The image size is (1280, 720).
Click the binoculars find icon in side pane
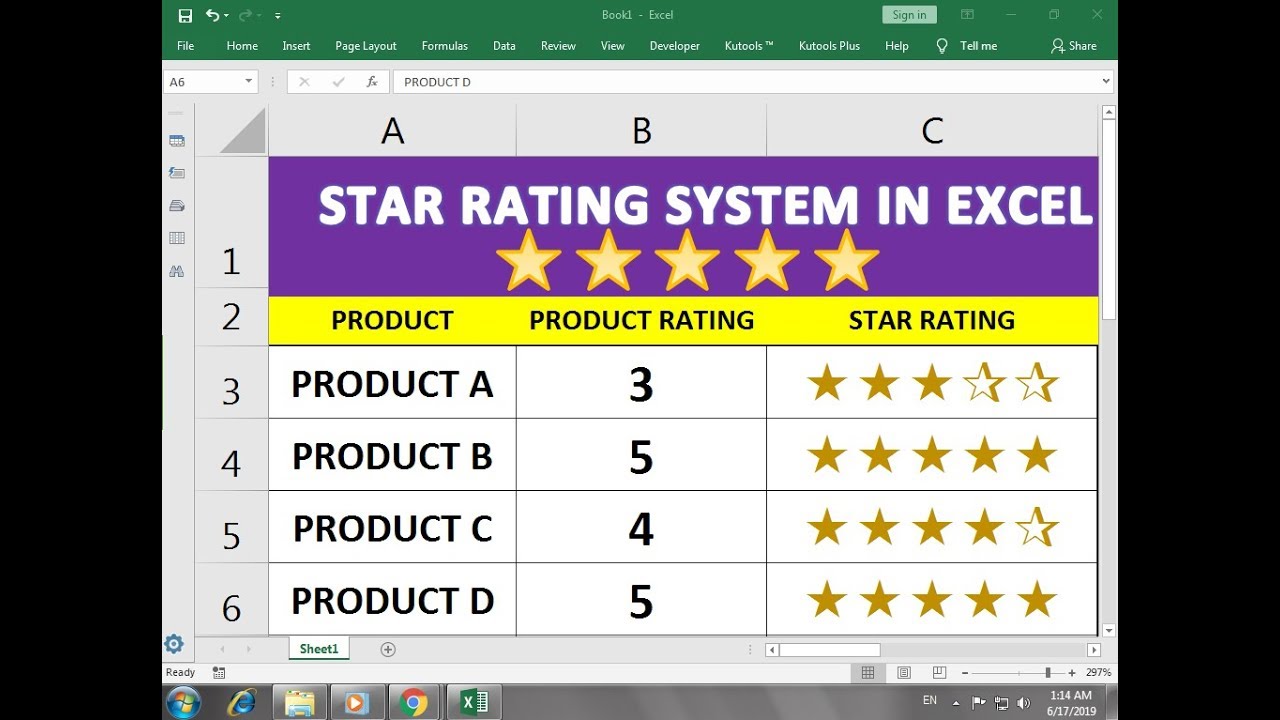point(177,271)
